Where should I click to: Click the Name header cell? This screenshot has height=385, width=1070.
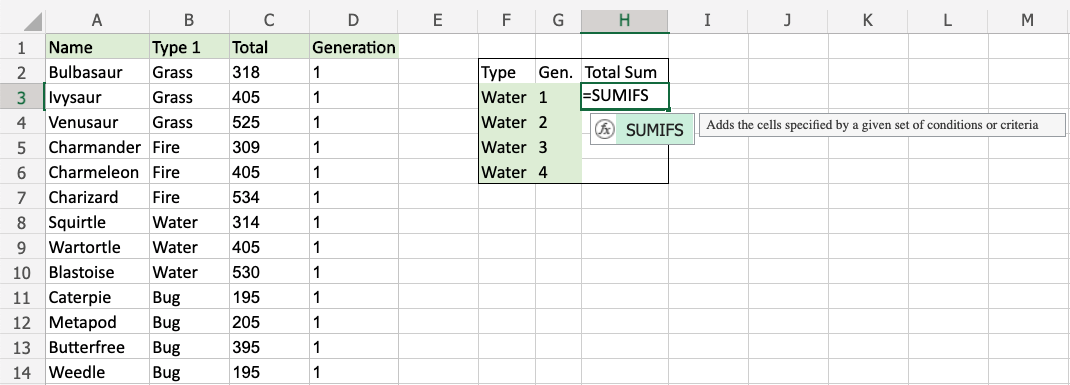pos(97,47)
